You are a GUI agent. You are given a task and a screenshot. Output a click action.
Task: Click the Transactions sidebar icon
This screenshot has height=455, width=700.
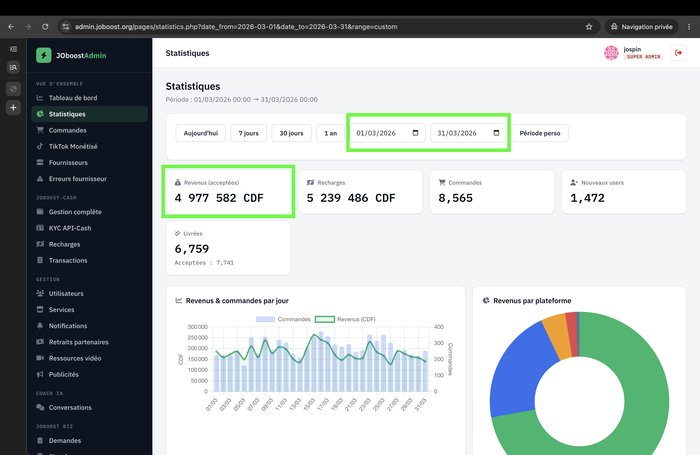pos(40,260)
